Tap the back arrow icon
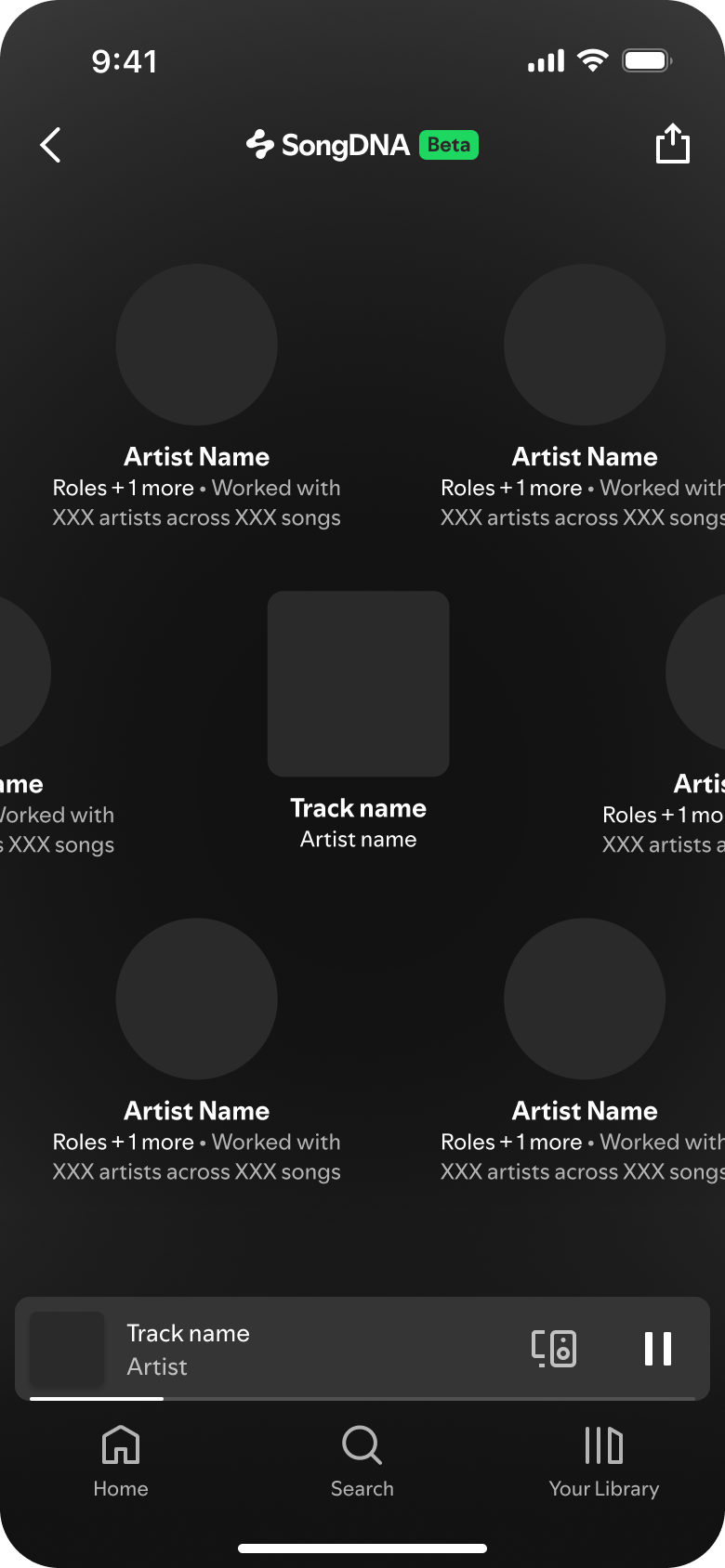Screen dimensions: 725x1568 51,145
